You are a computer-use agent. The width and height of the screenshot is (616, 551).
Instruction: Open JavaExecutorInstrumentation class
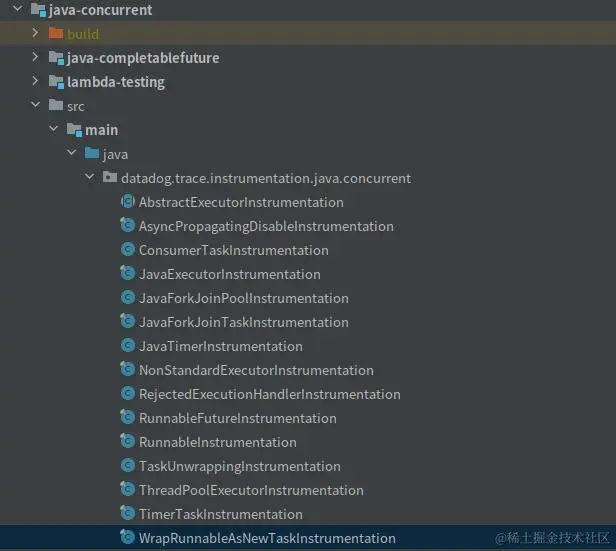tap(230, 274)
